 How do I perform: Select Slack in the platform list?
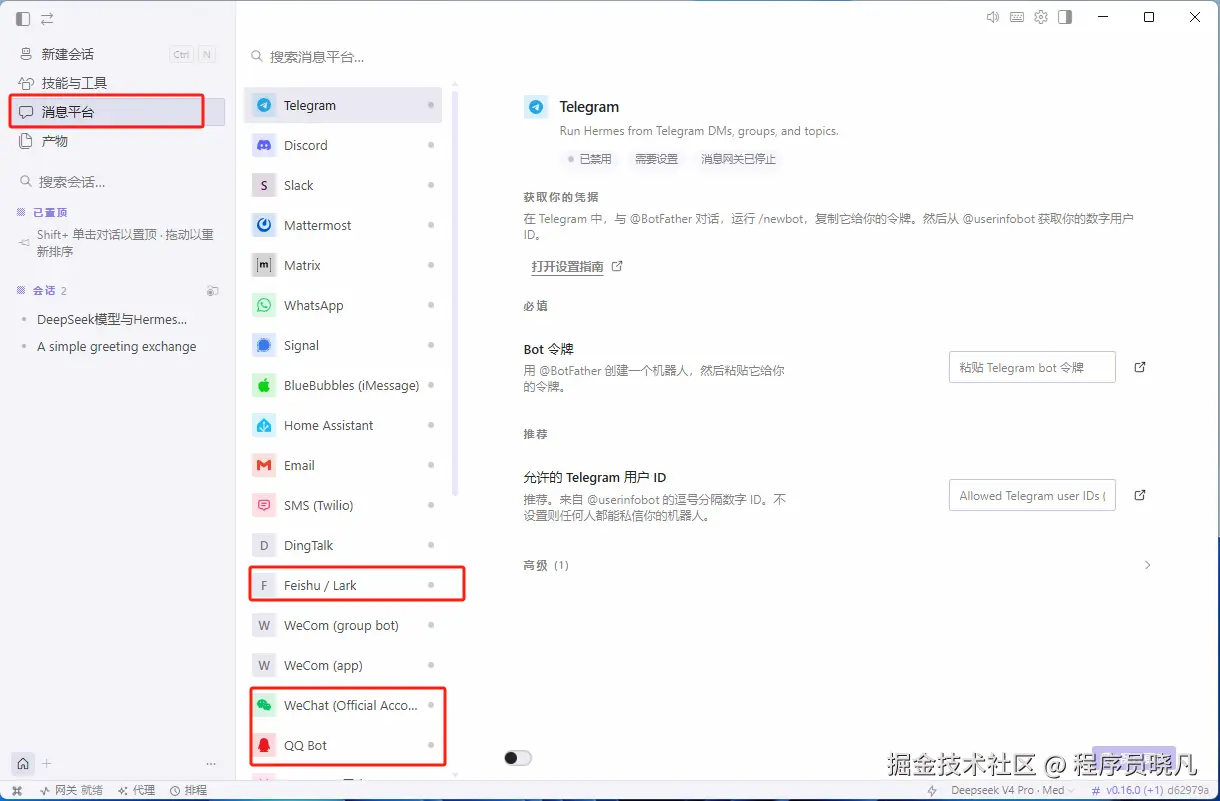point(343,185)
